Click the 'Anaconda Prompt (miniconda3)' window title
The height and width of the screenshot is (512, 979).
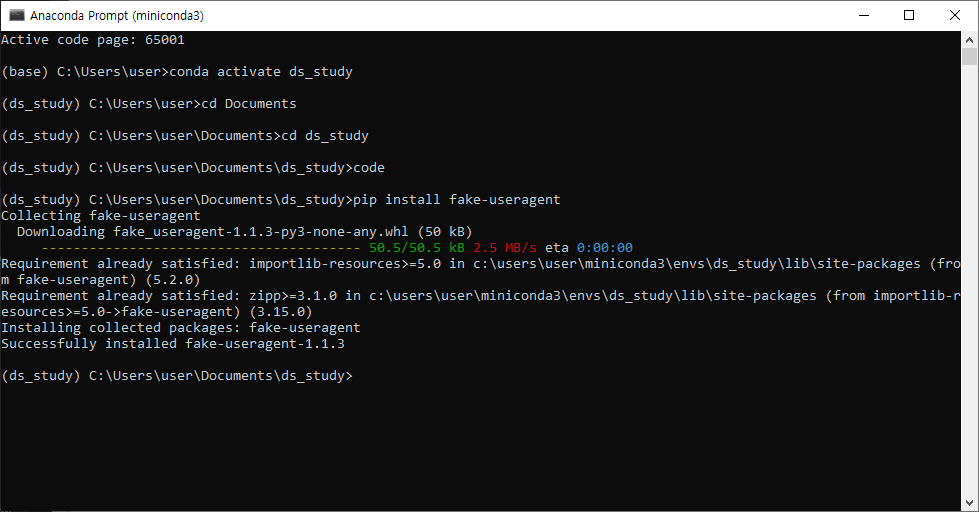pyautogui.click(x=117, y=16)
